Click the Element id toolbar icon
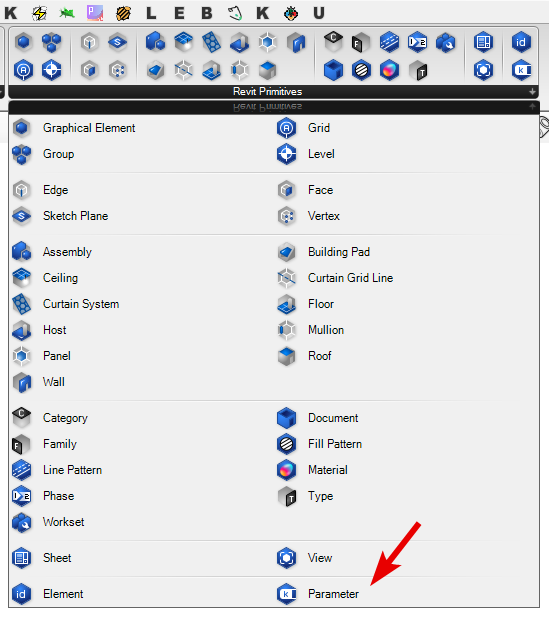The height and width of the screenshot is (618, 549). [521, 42]
